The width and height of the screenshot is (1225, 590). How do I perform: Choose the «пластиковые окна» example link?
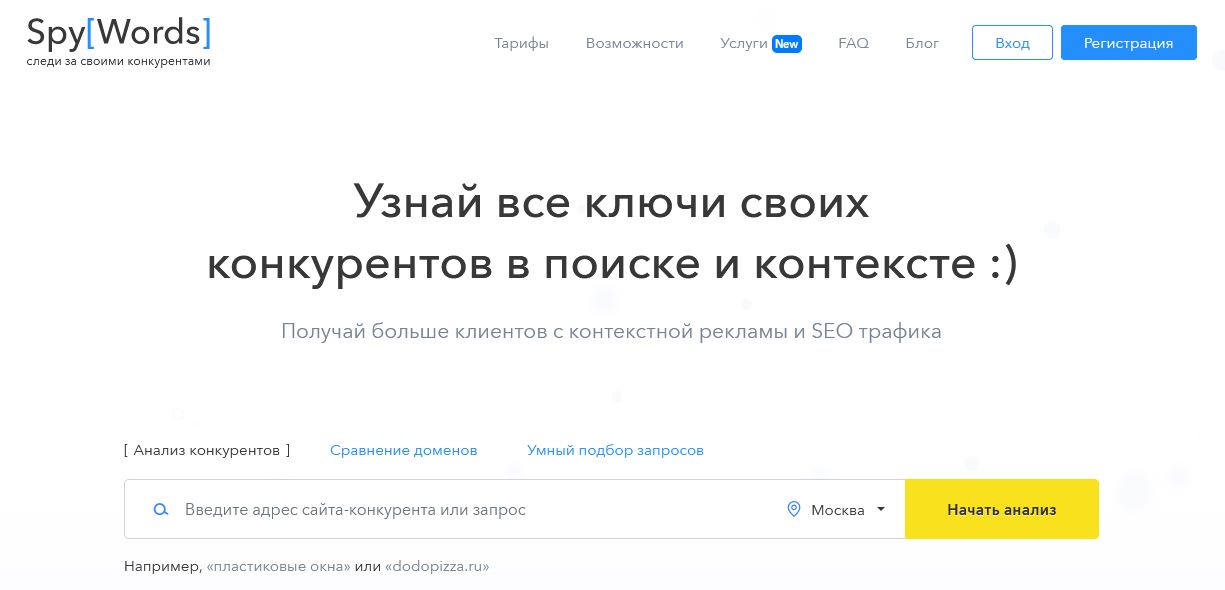[278, 566]
